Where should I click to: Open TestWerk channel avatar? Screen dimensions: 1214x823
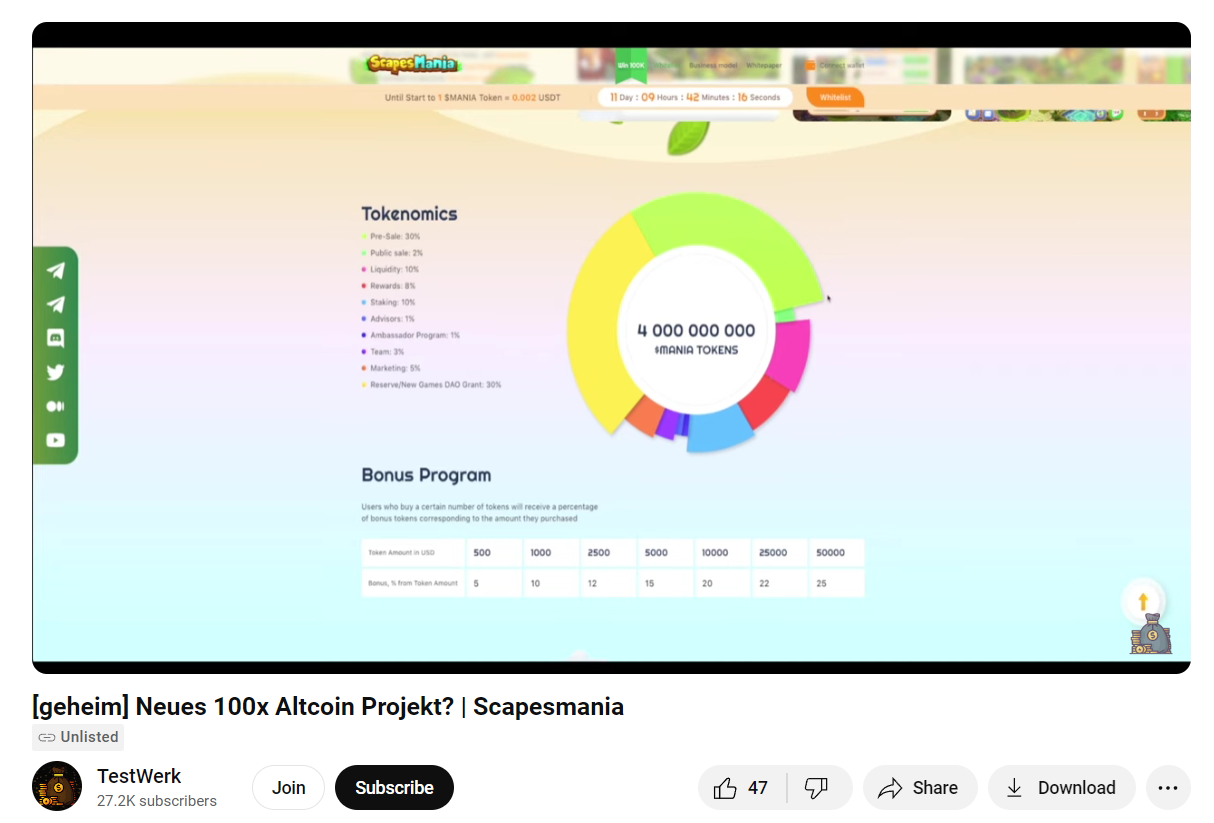[57, 787]
